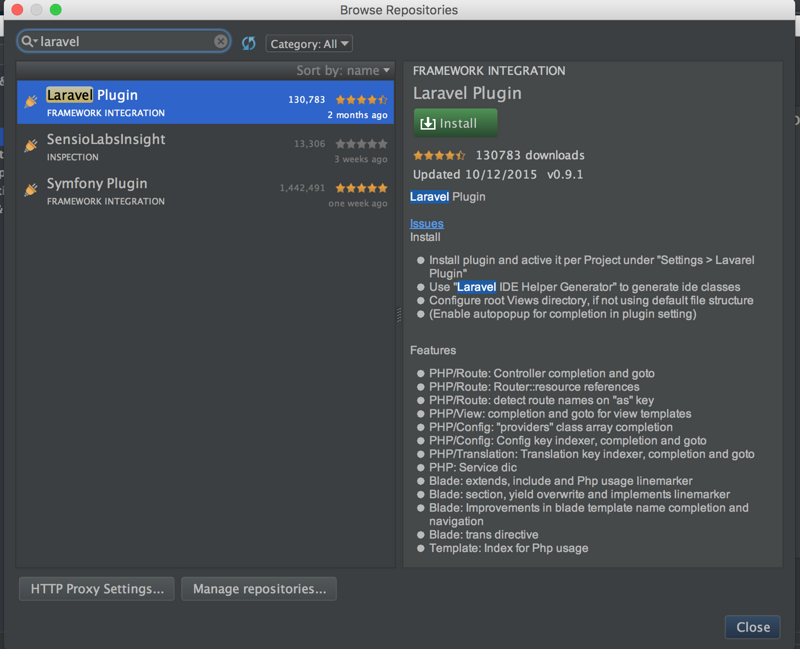800x649 pixels.
Task: Click the star rating in the details pane
Action: tap(439, 155)
